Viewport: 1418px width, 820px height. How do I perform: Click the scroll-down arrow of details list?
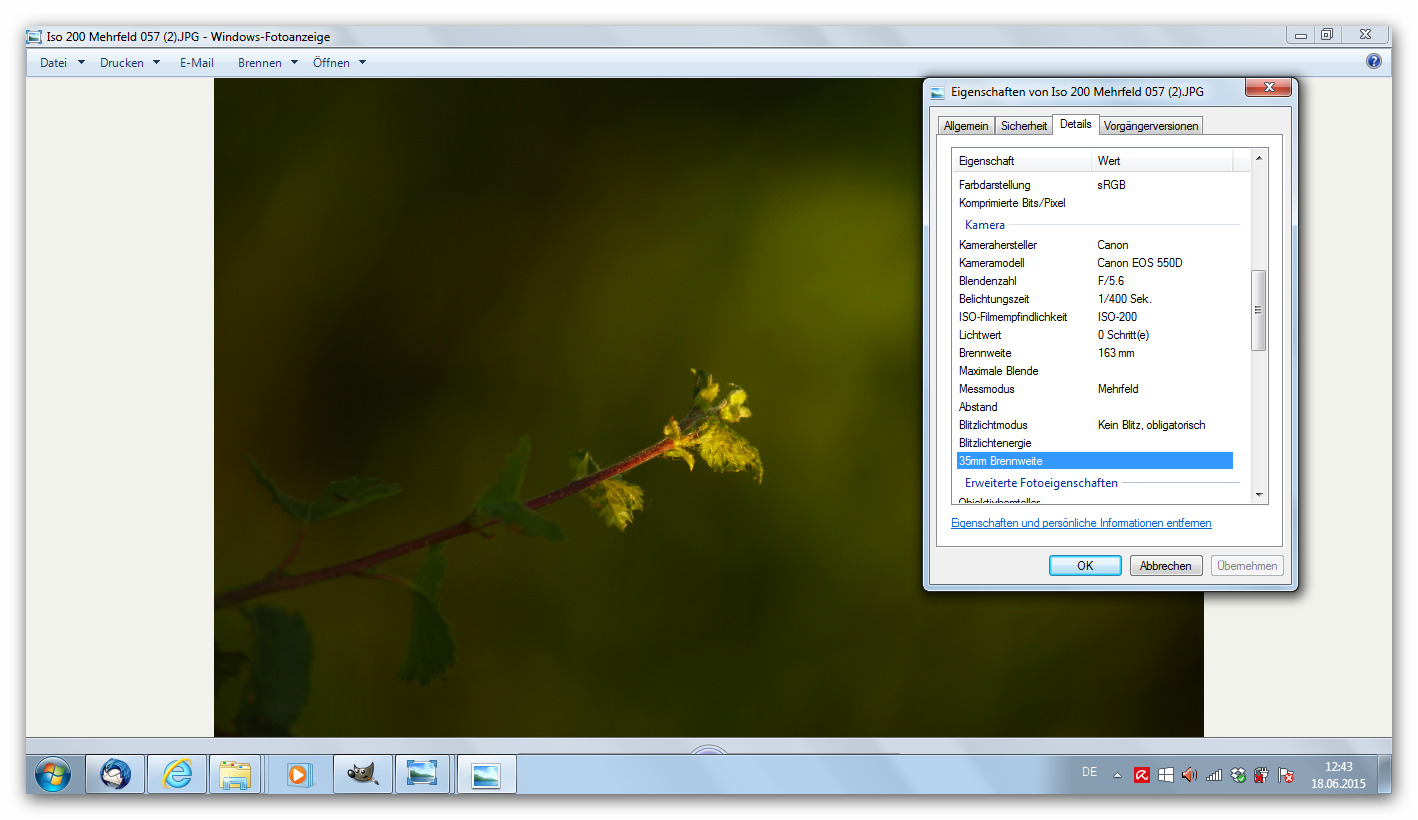[x=1259, y=494]
